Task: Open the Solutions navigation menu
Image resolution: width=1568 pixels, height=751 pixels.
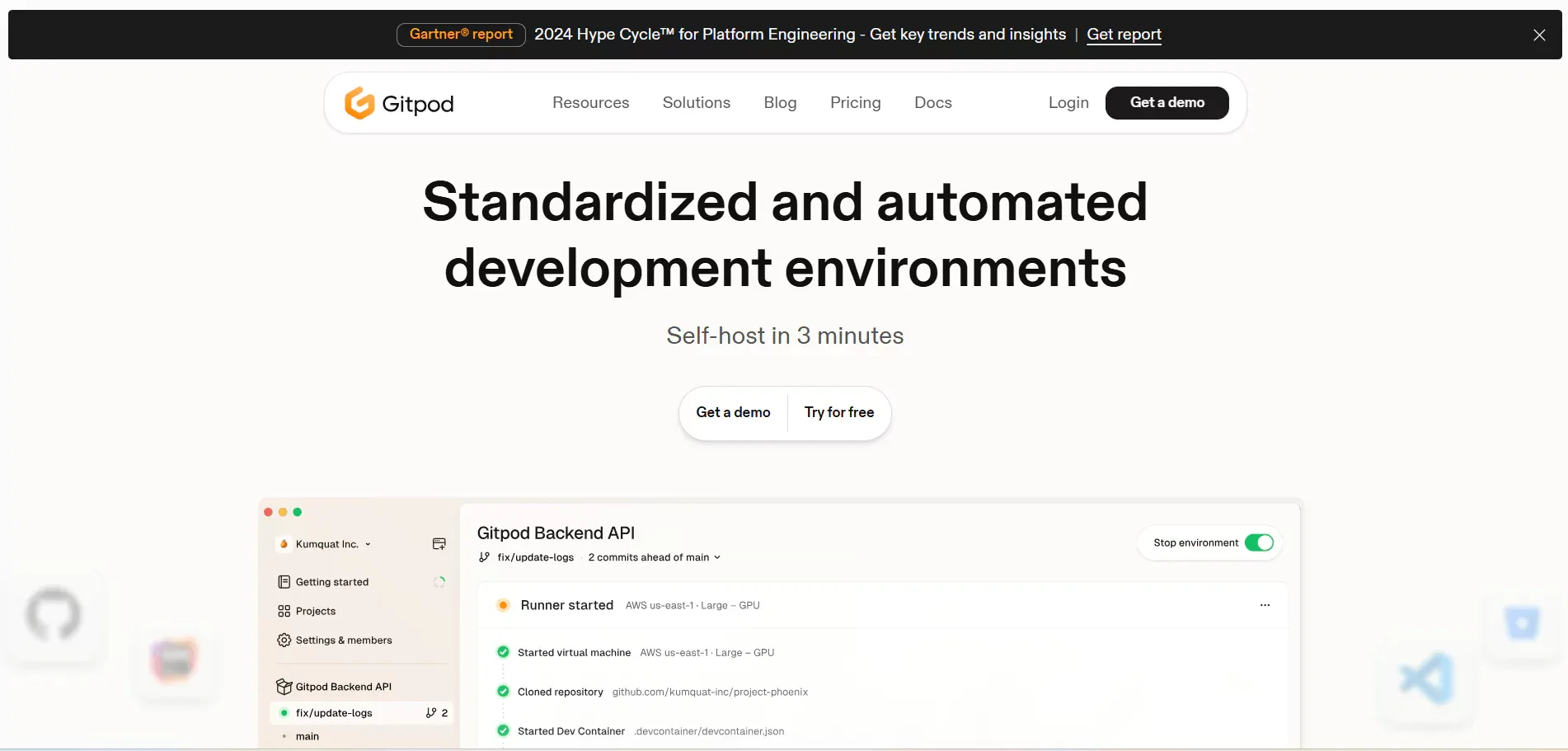Action: [x=696, y=103]
